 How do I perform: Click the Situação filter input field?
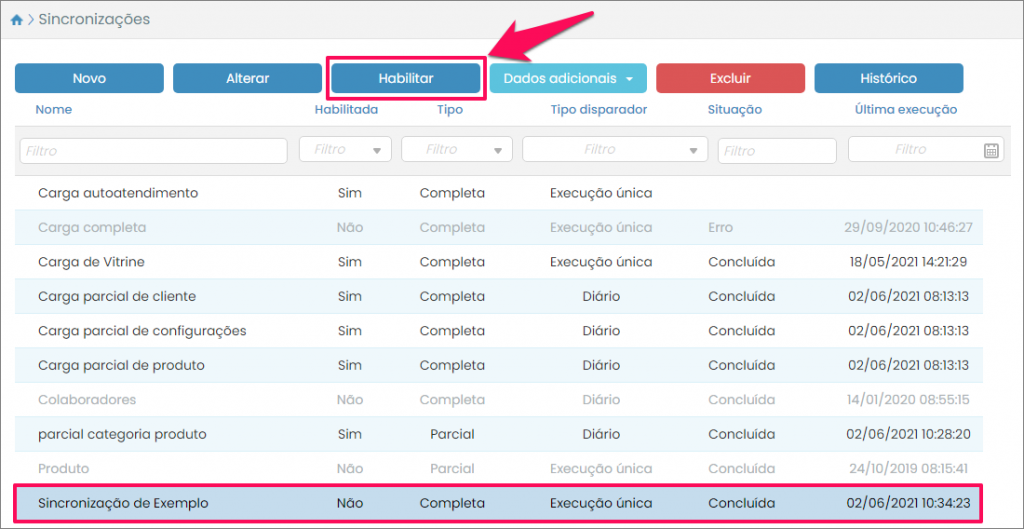tap(777, 151)
